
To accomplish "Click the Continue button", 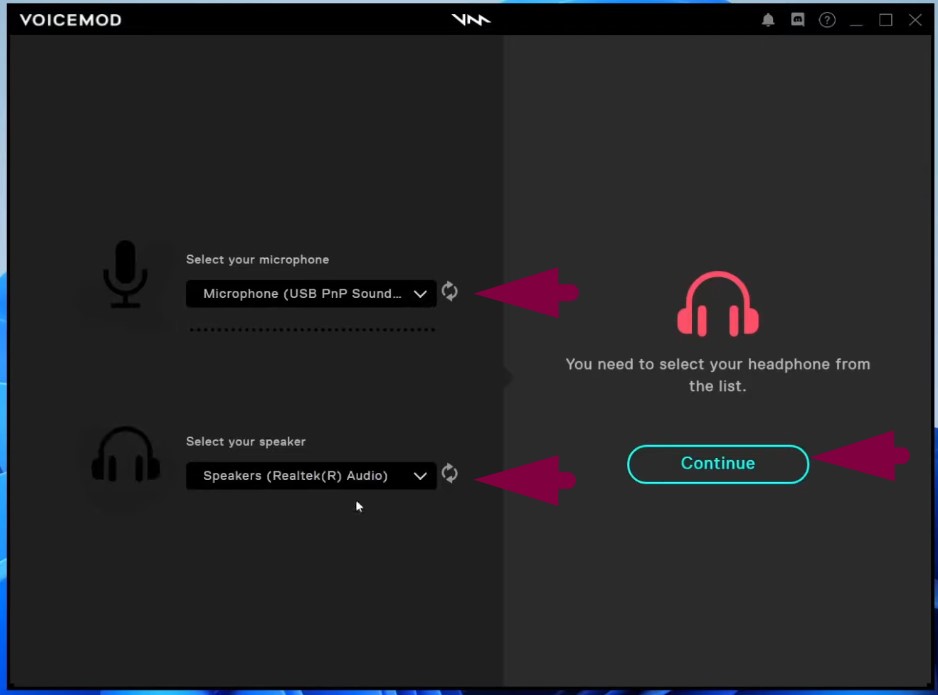I will tap(718, 464).
